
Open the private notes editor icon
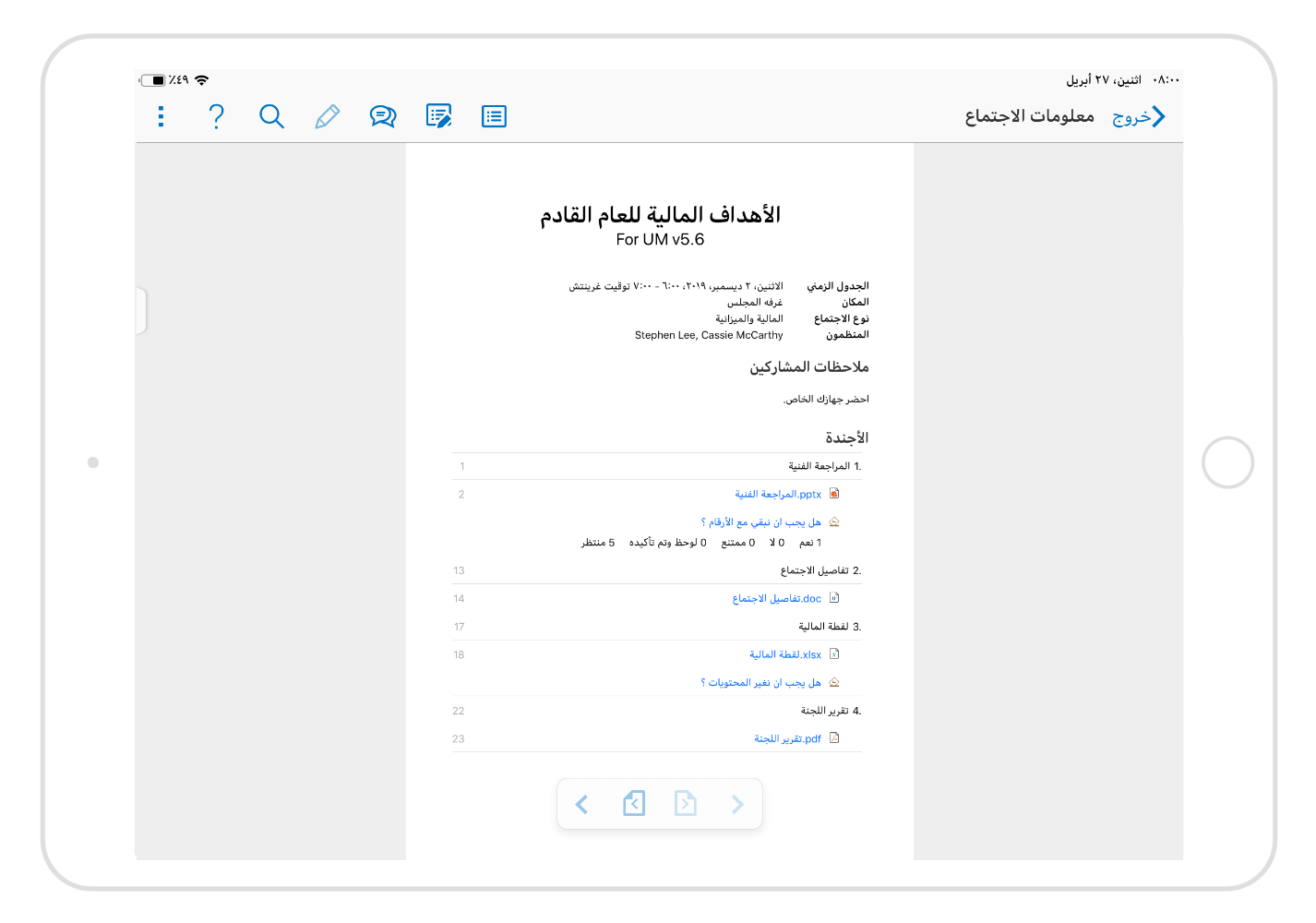point(437,116)
